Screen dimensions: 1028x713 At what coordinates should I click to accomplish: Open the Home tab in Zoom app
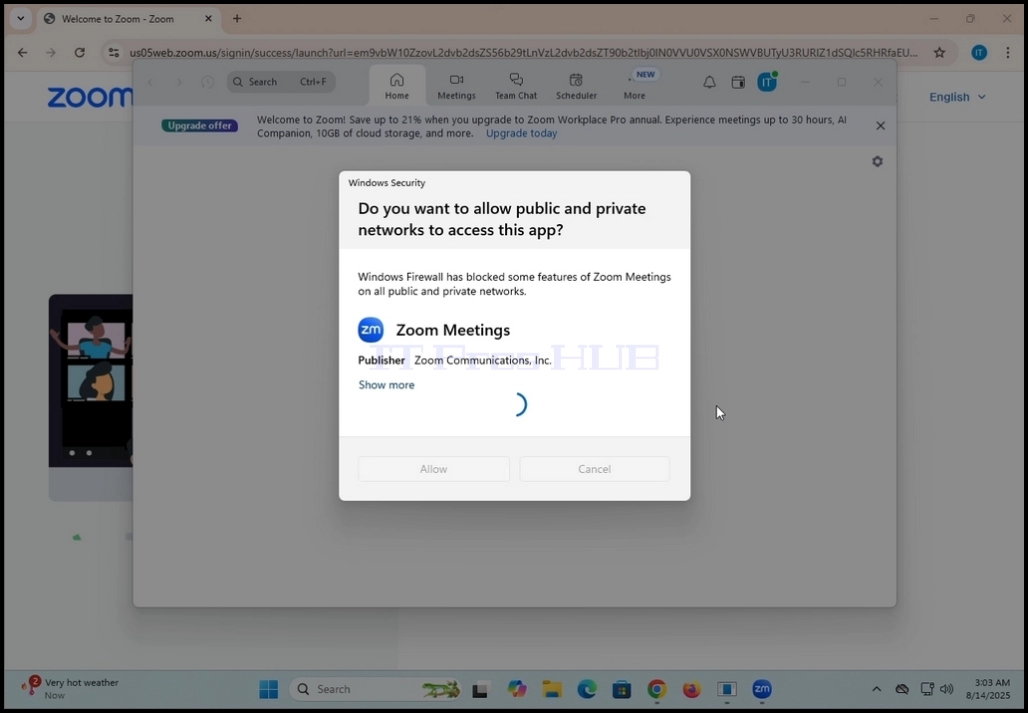click(397, 86)
